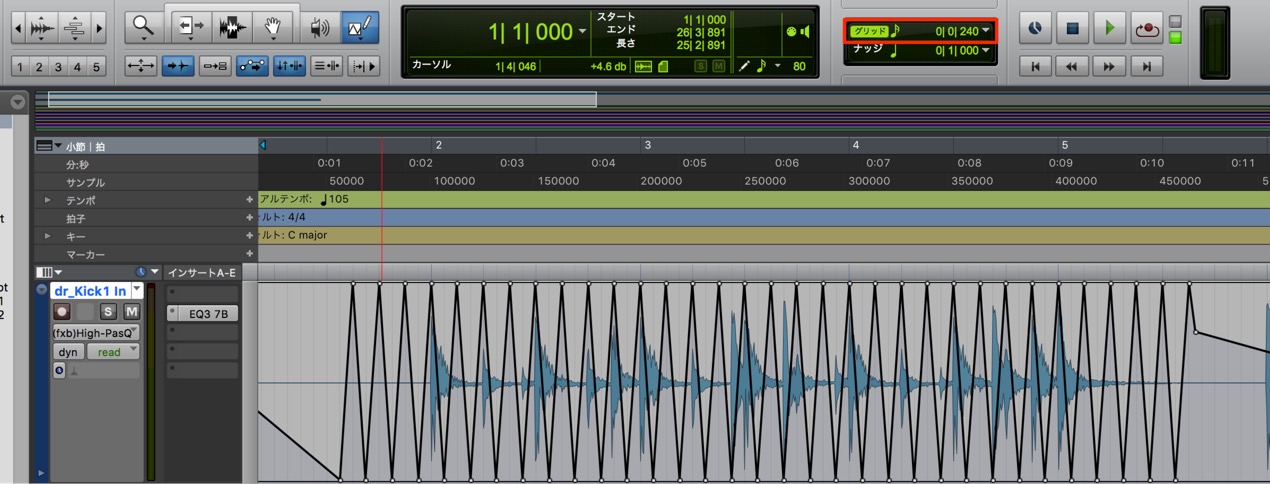Click the Online sync clock button
Screen dimensions: 1270x484
pos(1034,29)
